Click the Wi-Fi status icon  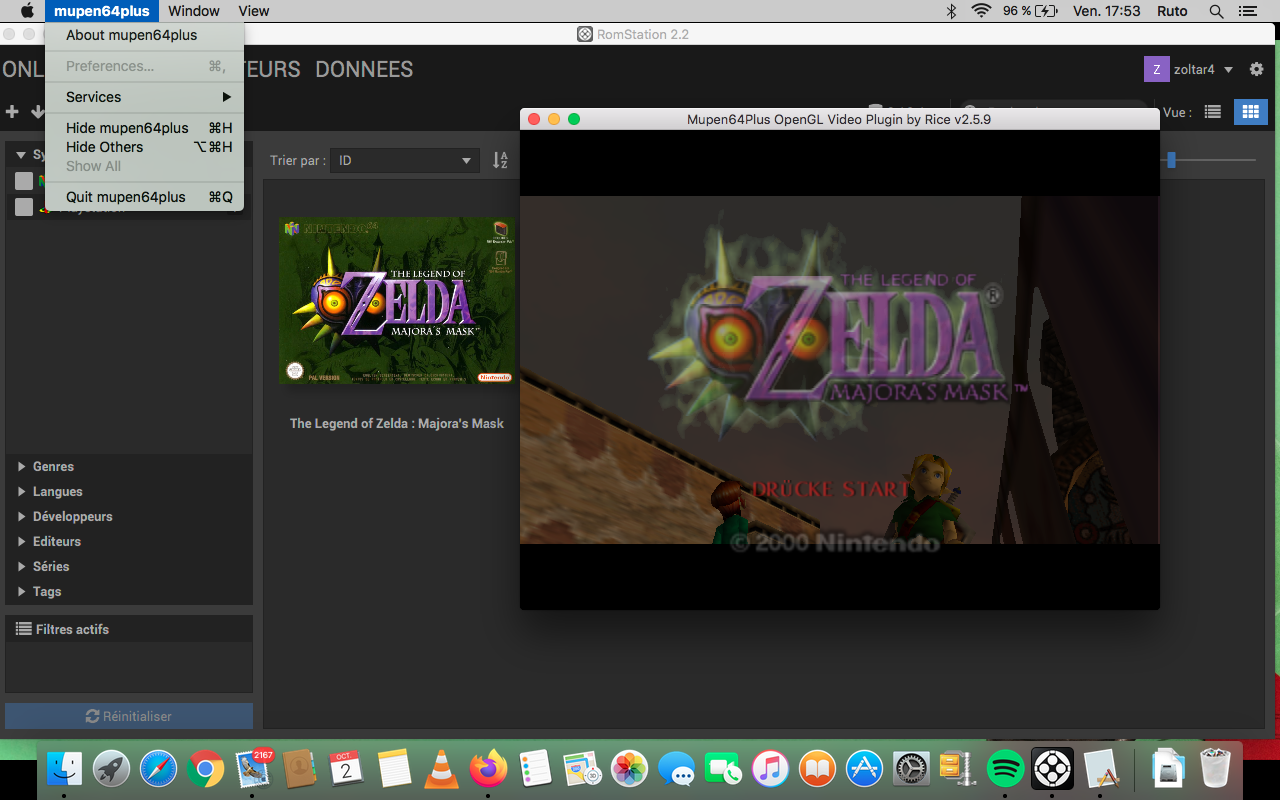(981, 11)
